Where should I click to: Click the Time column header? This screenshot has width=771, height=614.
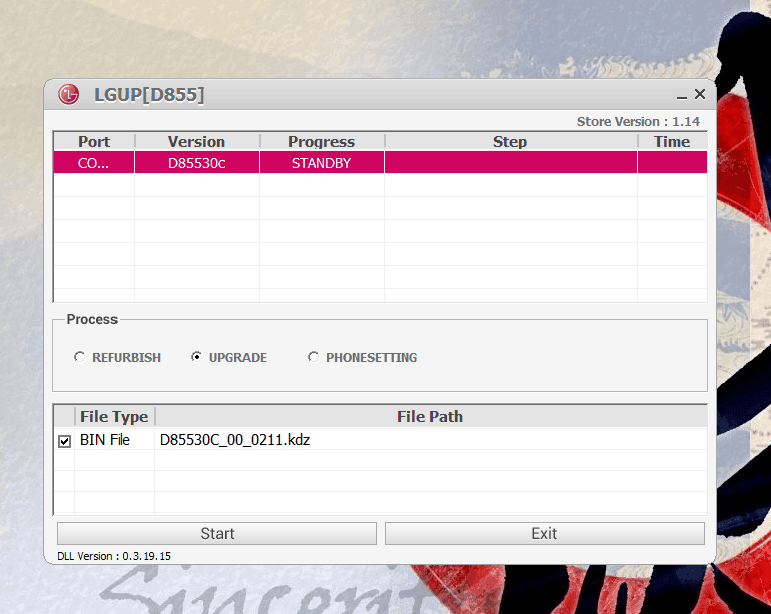[672, 141]
